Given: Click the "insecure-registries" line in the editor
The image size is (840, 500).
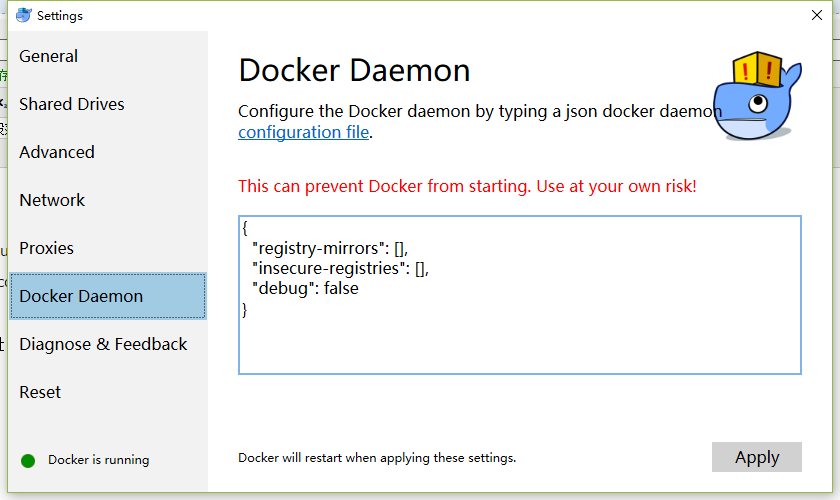Looking at the screenshot, I should [x=340, y=268].
